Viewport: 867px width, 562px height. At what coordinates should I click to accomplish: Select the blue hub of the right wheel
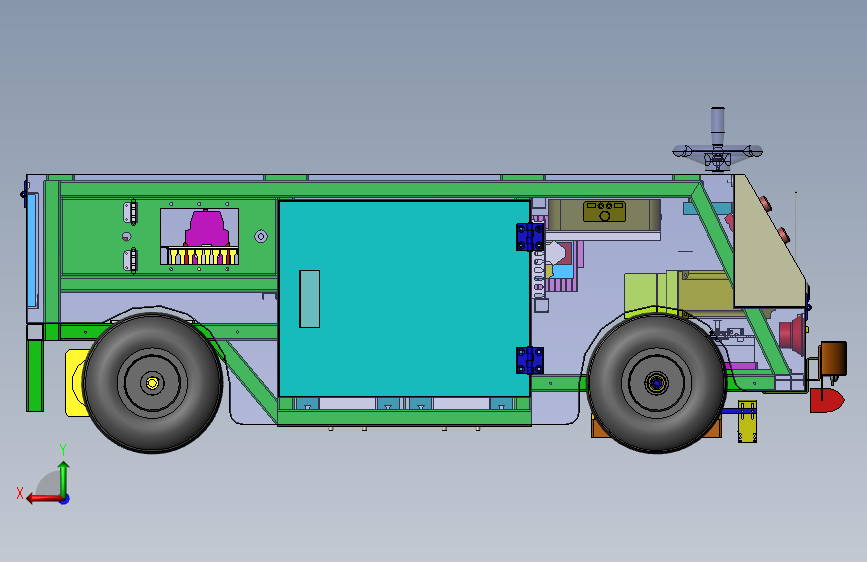tap(656, 382)
